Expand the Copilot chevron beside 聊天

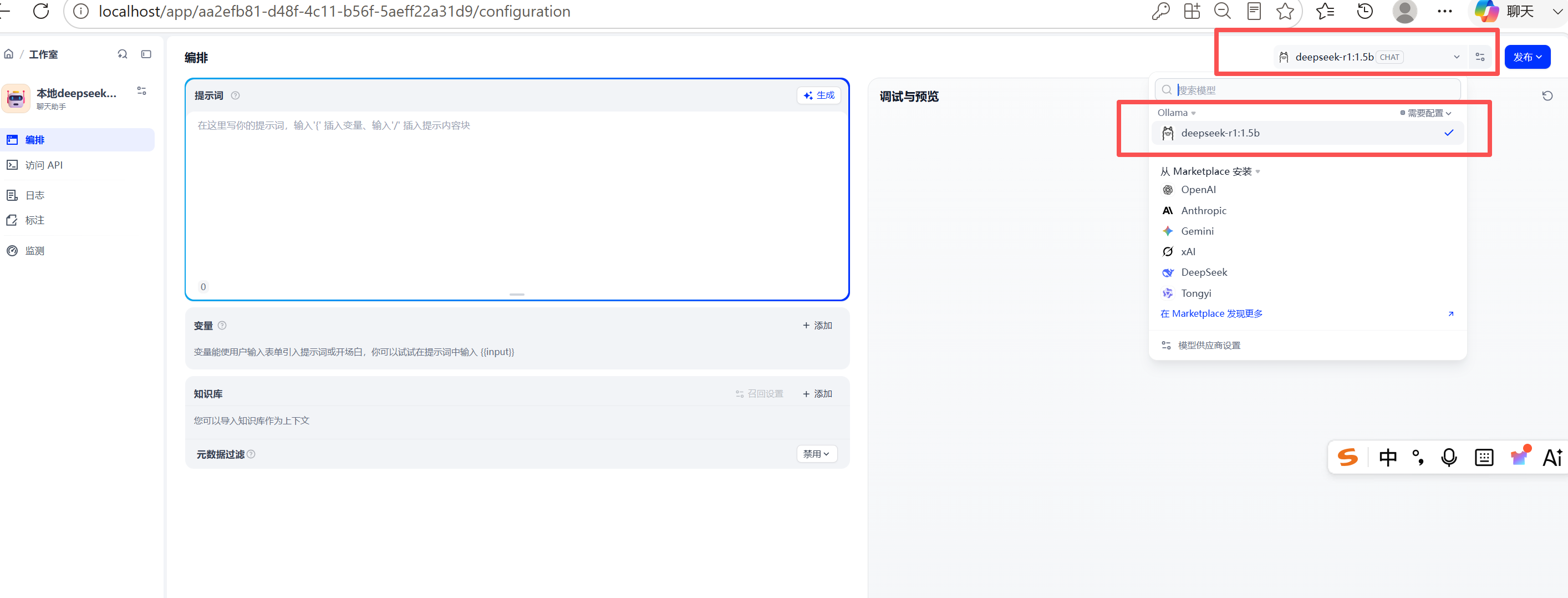click(1557, 11)
